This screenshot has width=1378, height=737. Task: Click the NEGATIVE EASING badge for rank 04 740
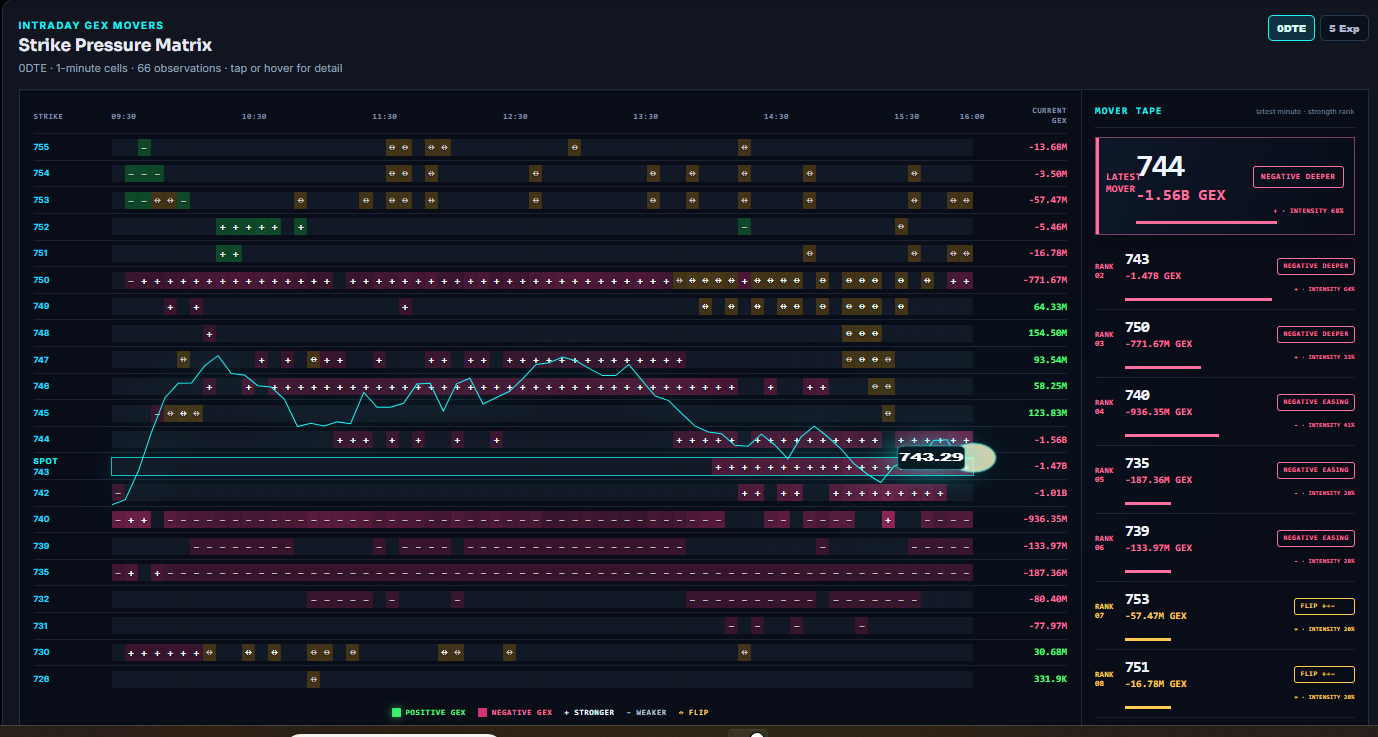coord(1316,402)
